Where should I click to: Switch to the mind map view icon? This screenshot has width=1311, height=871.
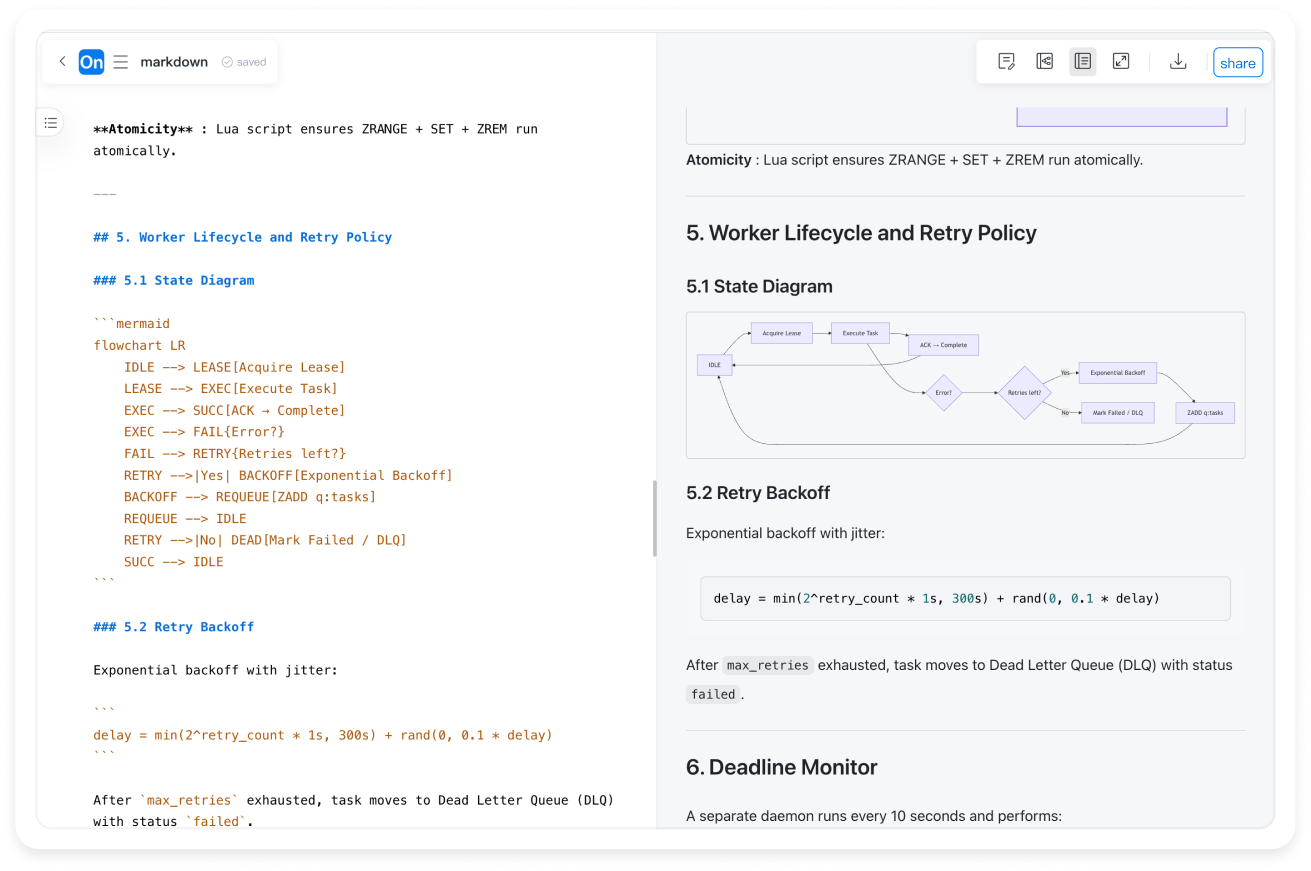point(1045,62)
